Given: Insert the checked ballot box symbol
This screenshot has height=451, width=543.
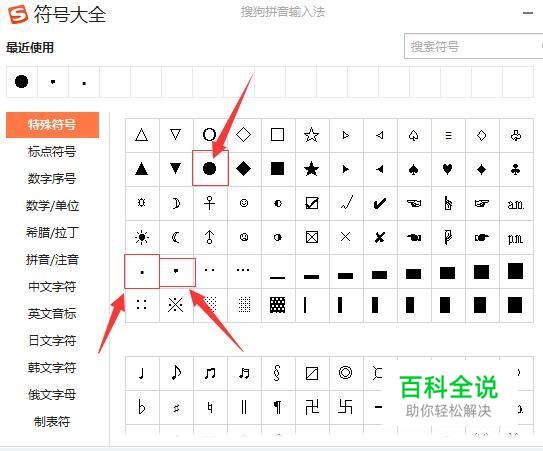Looking at the screenshot, I should (x=311, y=203).
